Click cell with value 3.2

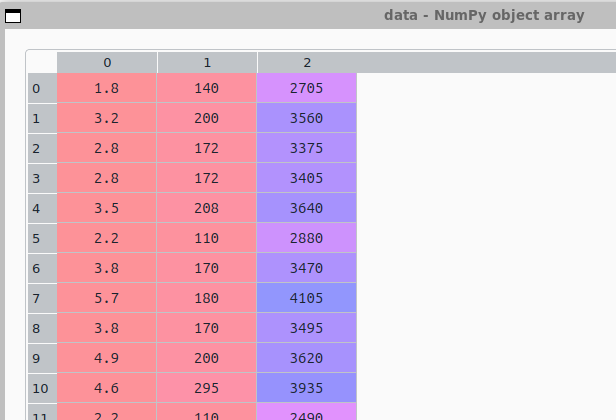click(107, 118)
